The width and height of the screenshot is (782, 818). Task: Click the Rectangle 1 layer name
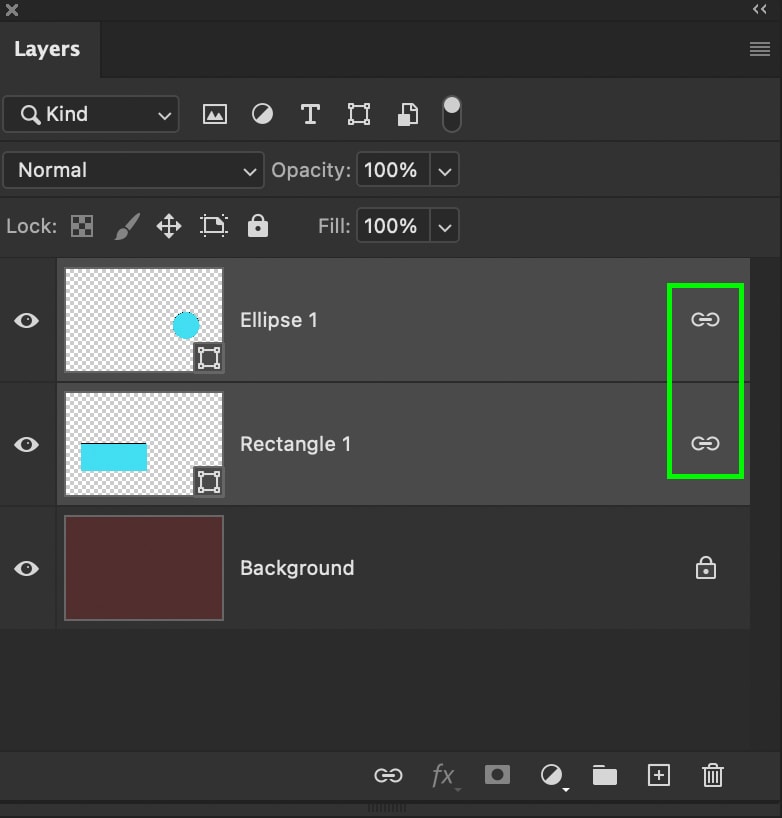coord(295,444)
